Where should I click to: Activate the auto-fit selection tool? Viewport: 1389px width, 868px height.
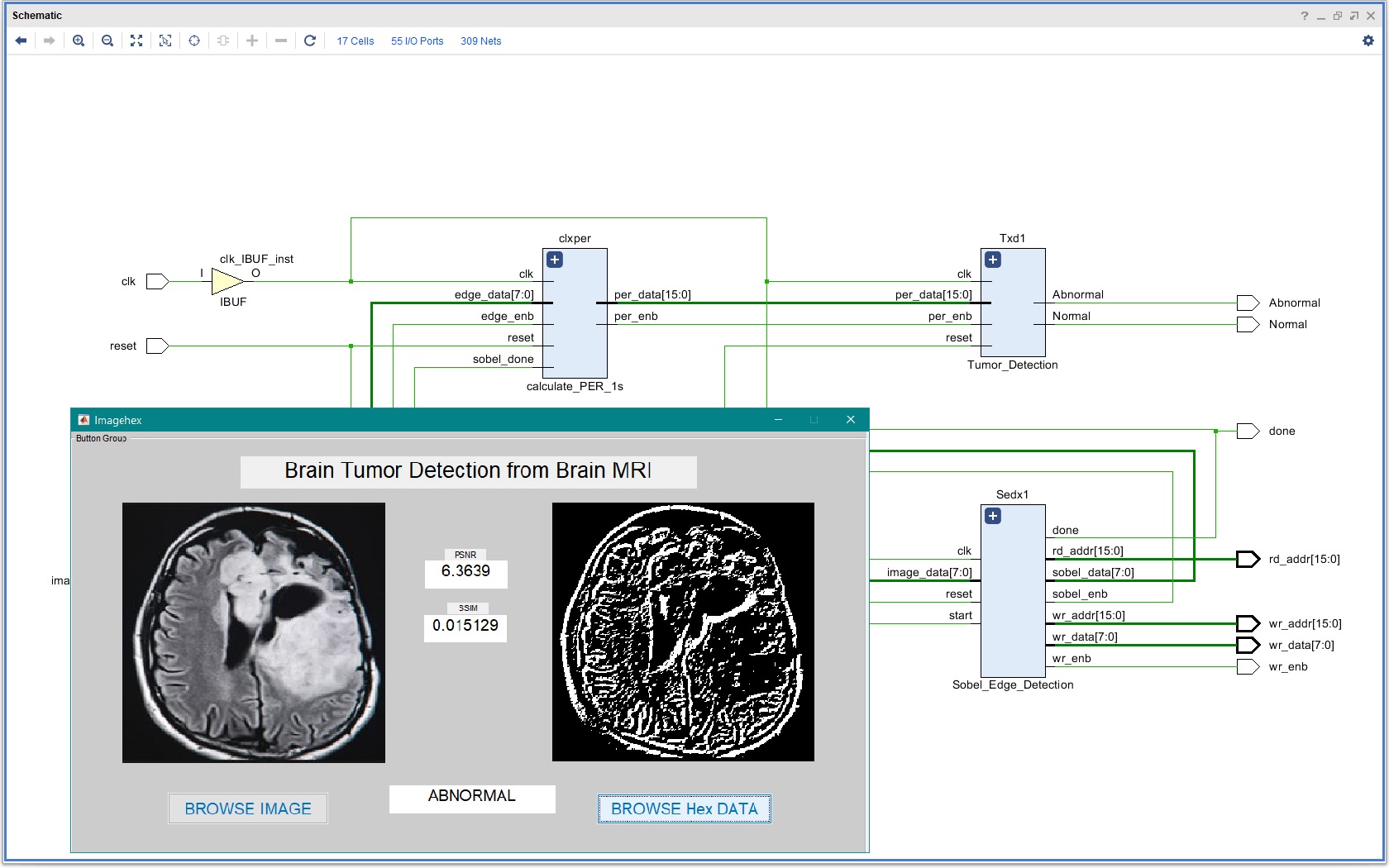pos(165,41)
